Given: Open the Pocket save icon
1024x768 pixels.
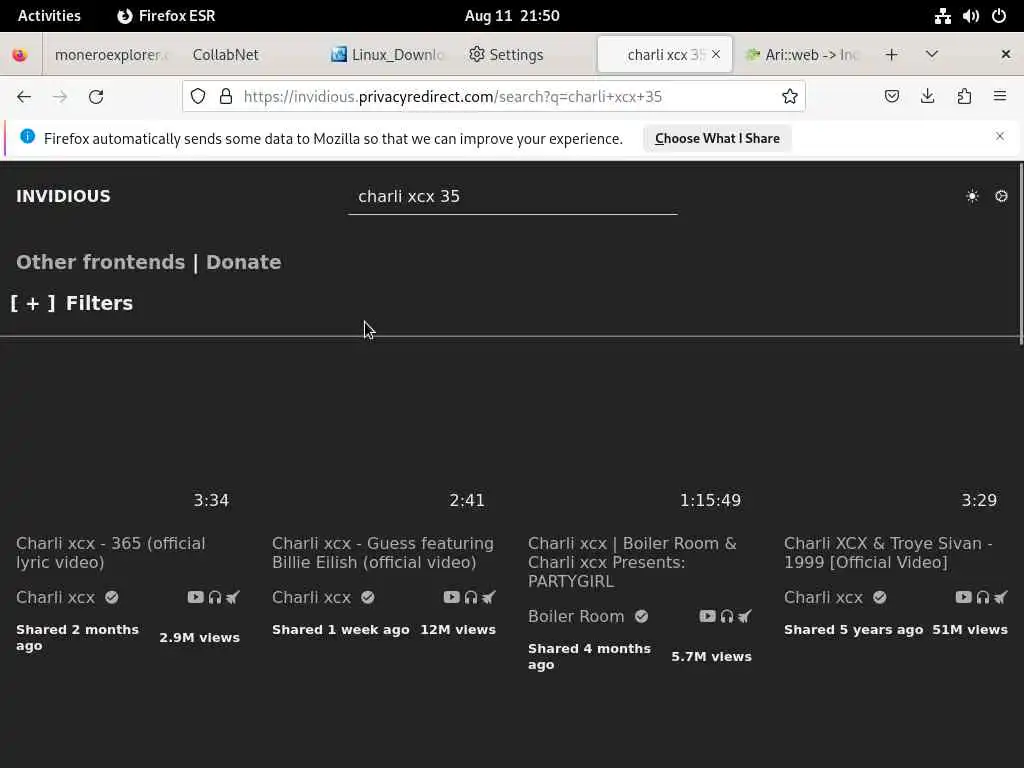Looking at the screenshot, I should (x=891, y=97).
